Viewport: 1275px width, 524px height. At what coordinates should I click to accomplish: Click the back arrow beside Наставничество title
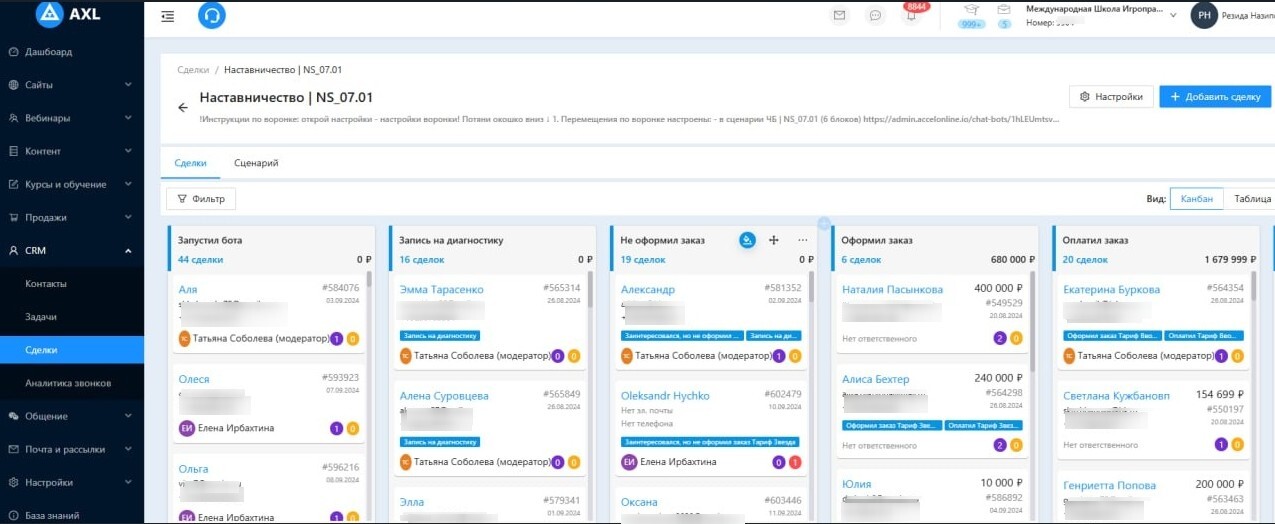[x=183, y=107]
